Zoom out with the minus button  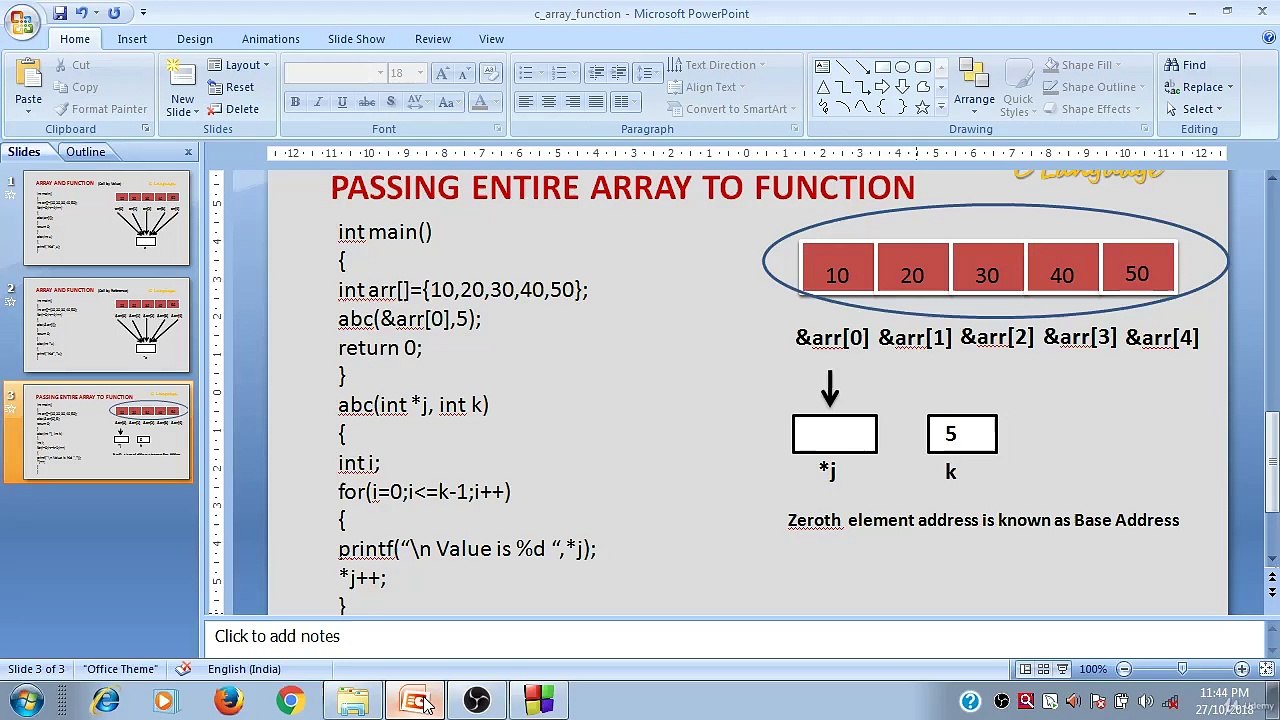click(x=1124, y=669)
